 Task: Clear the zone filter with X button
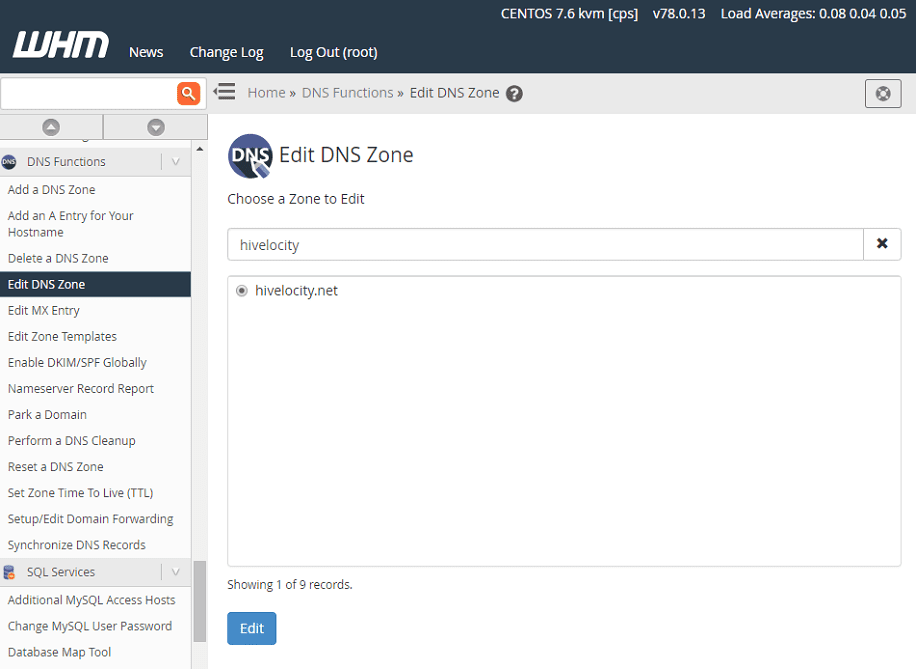point(882,244)
